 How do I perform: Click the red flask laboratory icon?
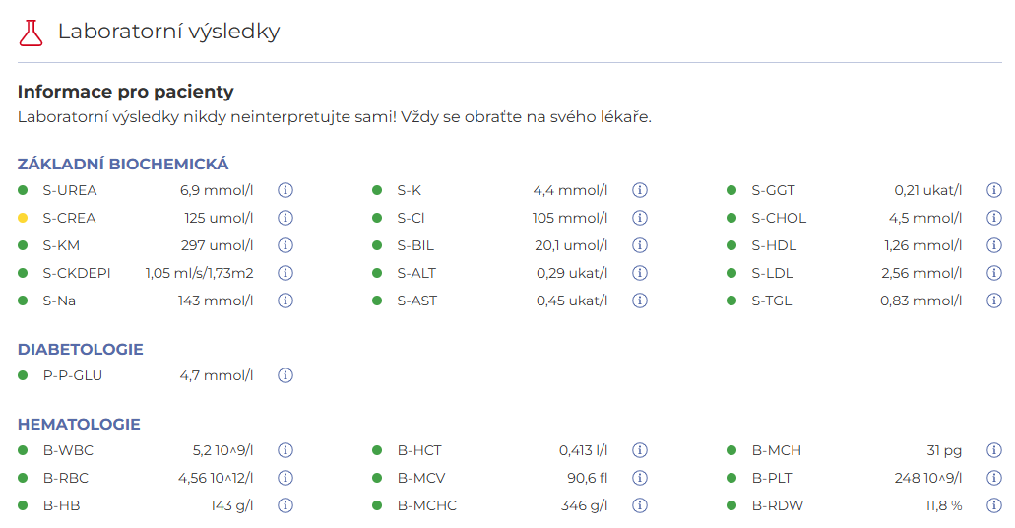(30, 32)
